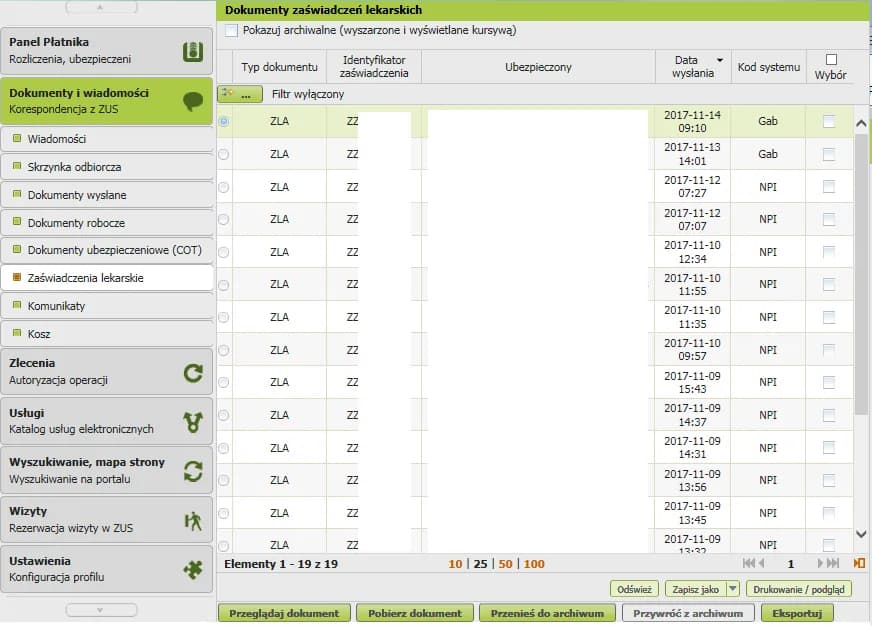This screenshot has width=872, height=626.
Task: Click the Wizyty walking person icon
Action: click(193, 521)
